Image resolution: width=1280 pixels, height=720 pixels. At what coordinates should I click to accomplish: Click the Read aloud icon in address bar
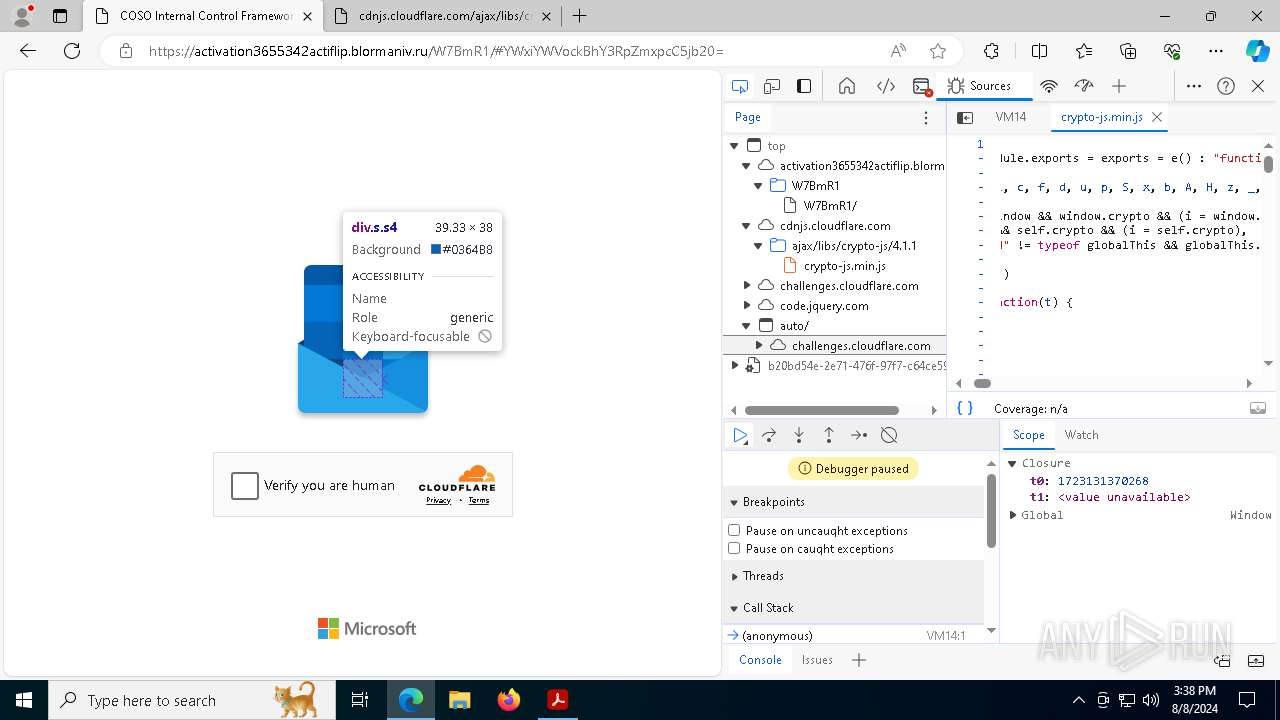(x=898, y=51)
